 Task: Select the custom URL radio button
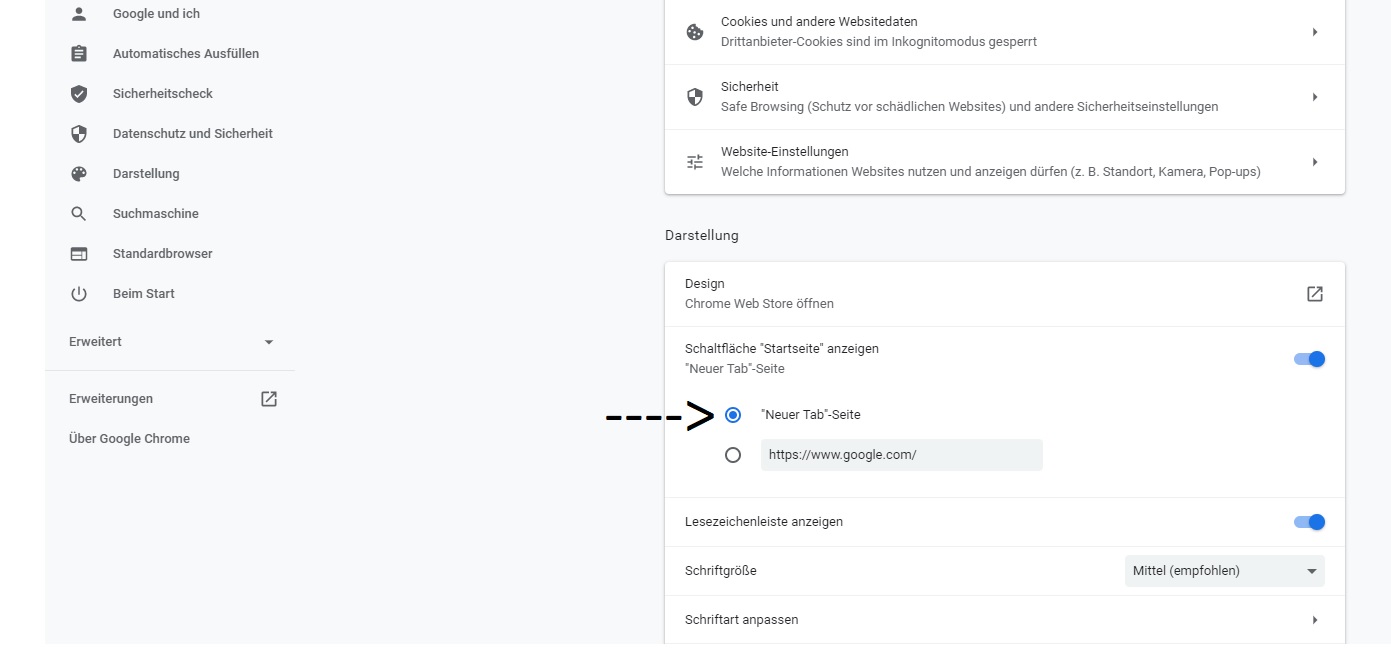(733, 455)
